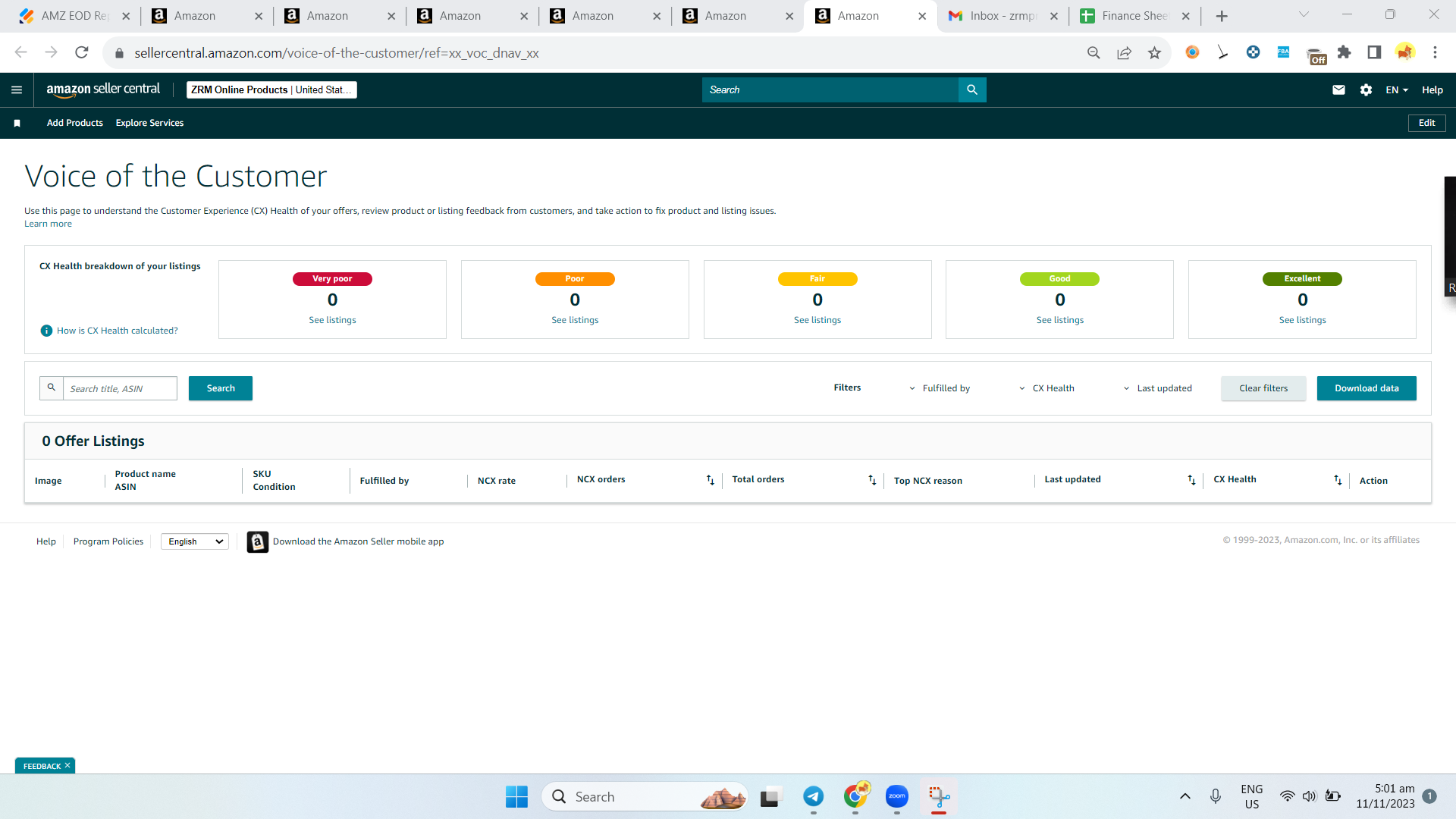Viewport: 1456px width, 819px height.
Task: Sort by NCX orders column
Action: [x=711, y=479]
